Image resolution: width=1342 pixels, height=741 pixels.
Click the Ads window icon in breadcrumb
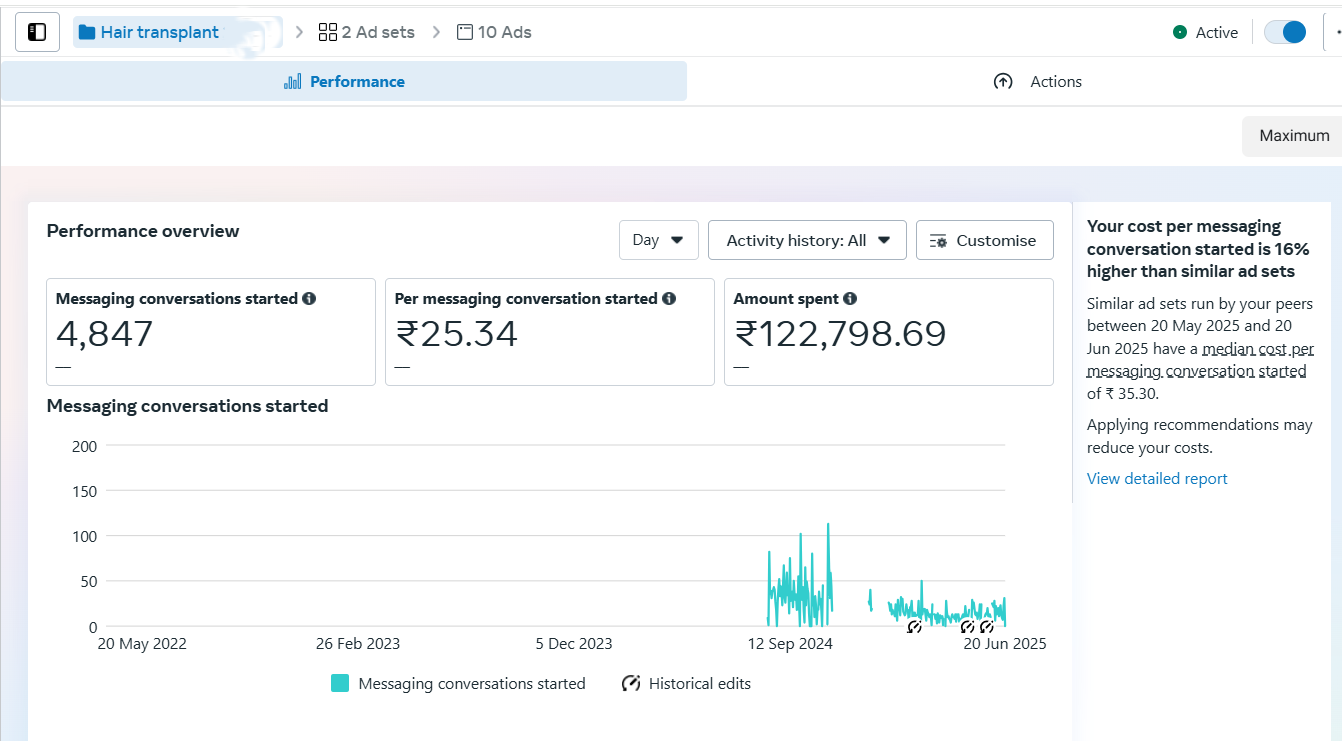(x=464, y=32)
